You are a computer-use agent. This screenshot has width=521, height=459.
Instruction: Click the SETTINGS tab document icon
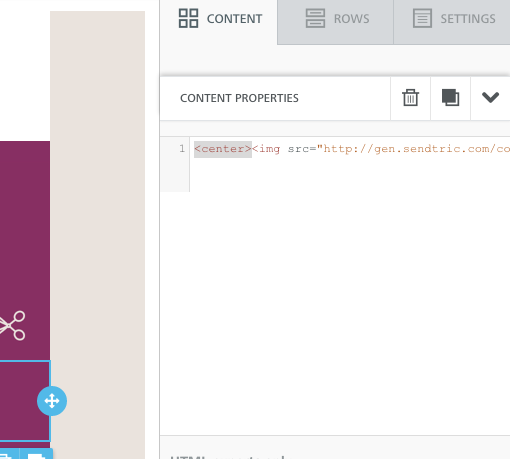click(422, 18)
